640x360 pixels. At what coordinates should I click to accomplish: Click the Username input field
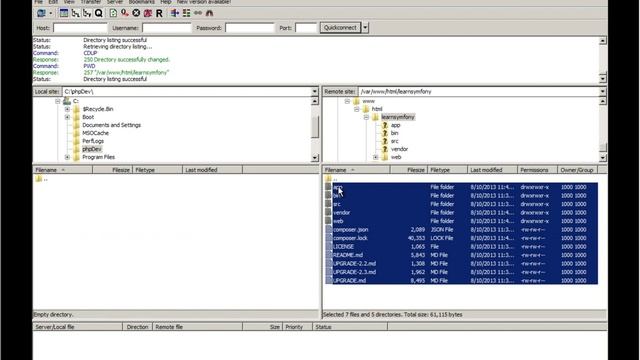point(167,28)
